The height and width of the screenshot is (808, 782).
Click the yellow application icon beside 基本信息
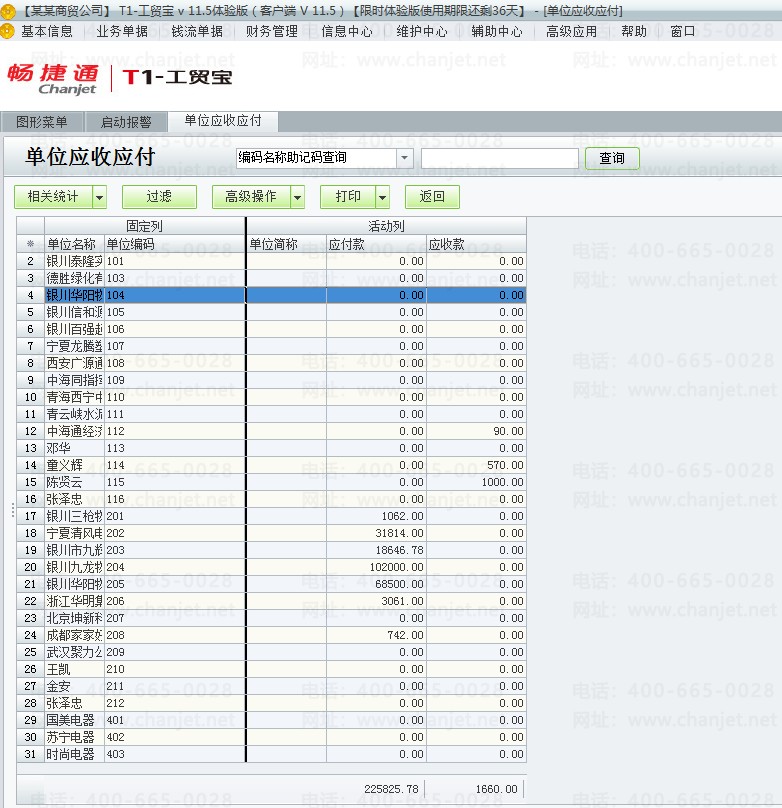click(7, 31)
